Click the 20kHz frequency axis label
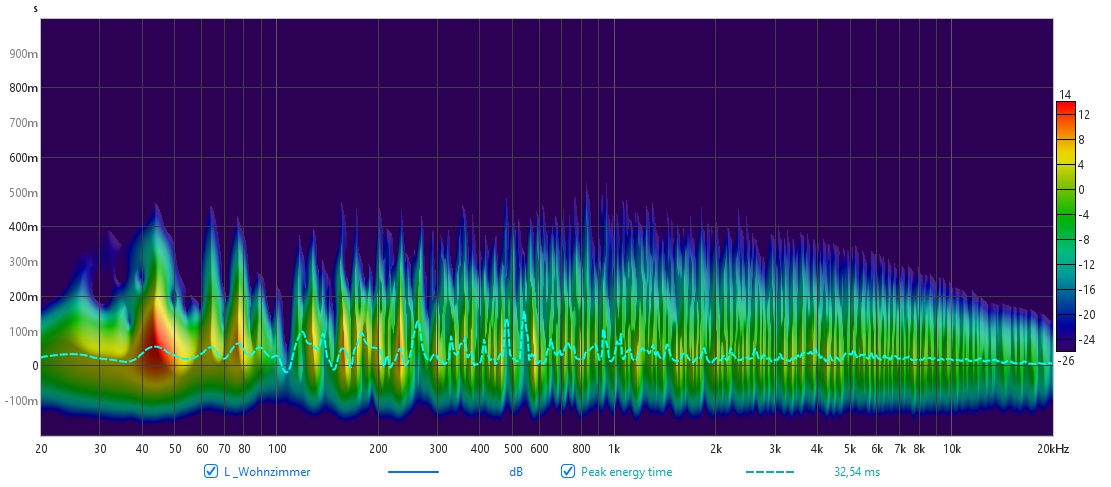 point(1052,449)
